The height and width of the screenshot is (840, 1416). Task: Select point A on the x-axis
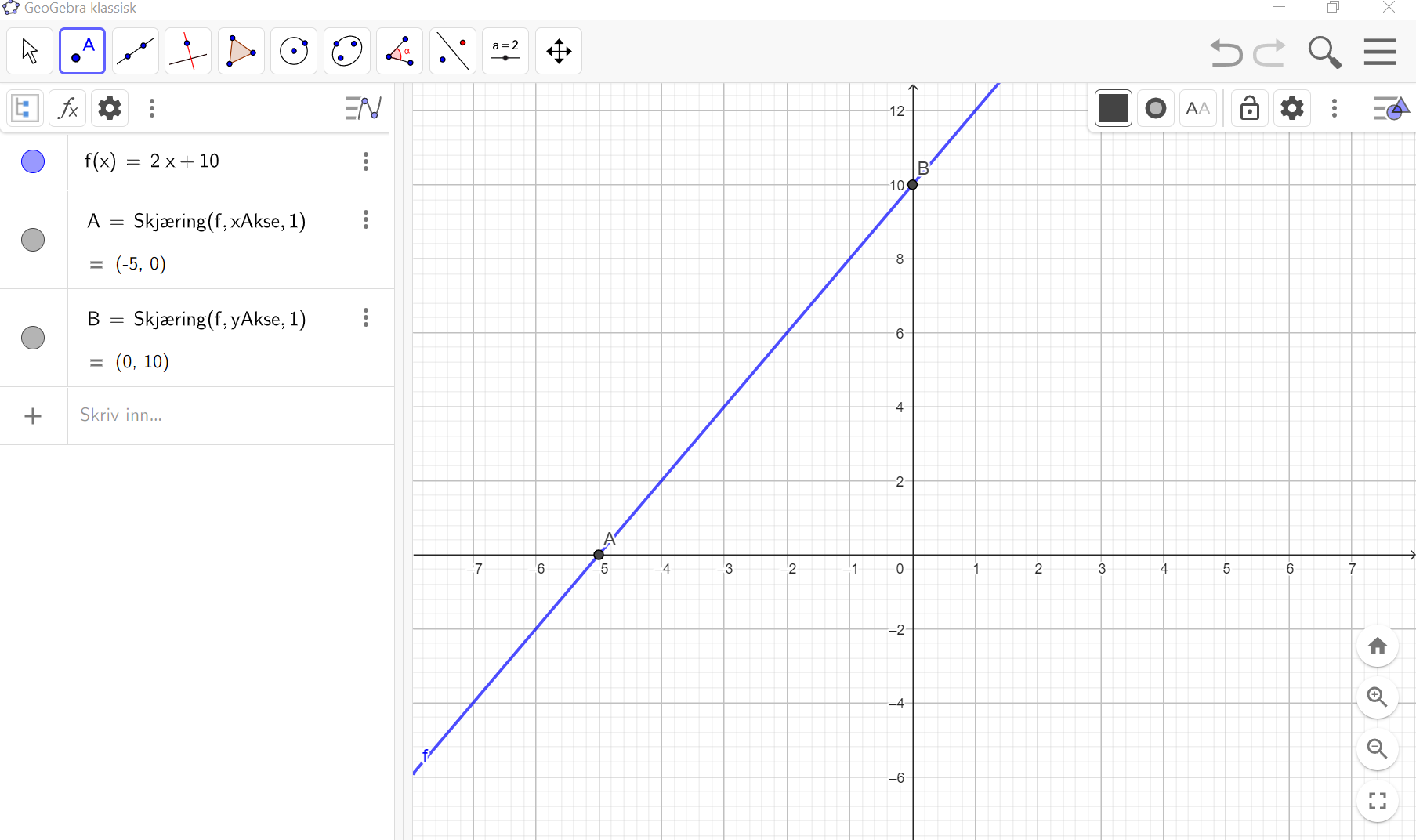(599, 555)
